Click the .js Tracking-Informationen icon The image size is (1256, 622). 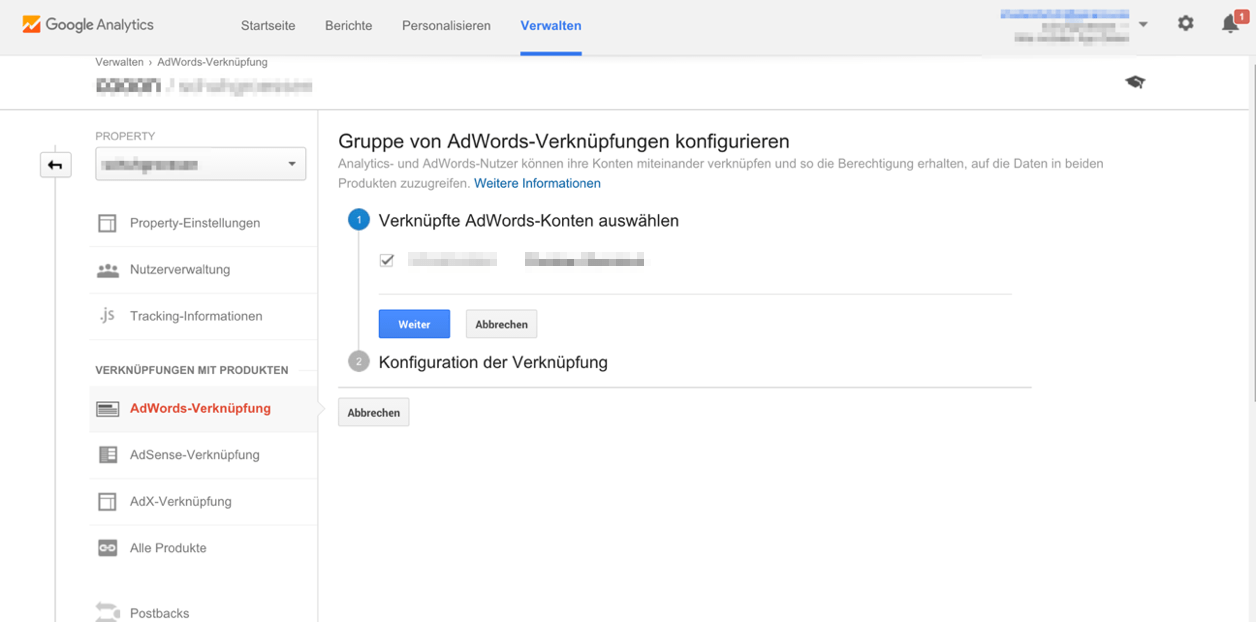(107, 316)
